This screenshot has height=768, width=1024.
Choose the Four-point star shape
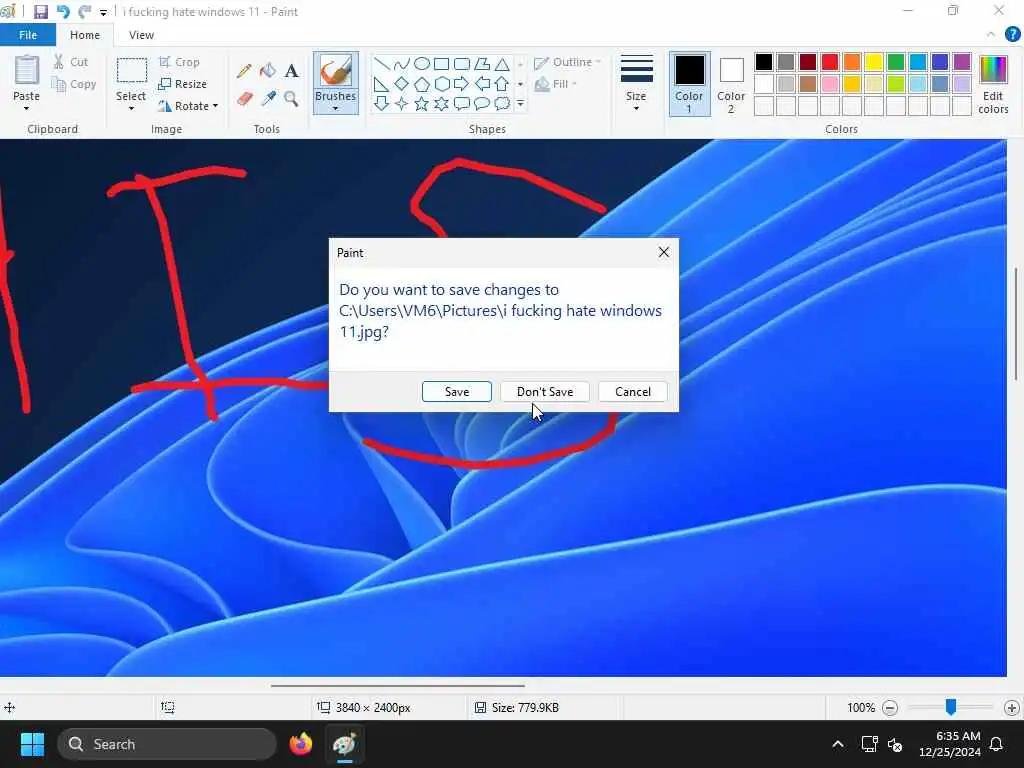[402, 103]
